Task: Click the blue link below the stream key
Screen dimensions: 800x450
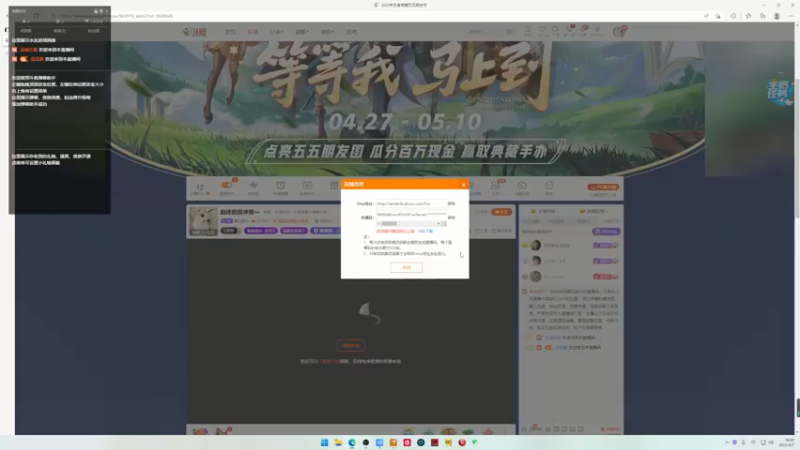Action: [x=426, y=231]
